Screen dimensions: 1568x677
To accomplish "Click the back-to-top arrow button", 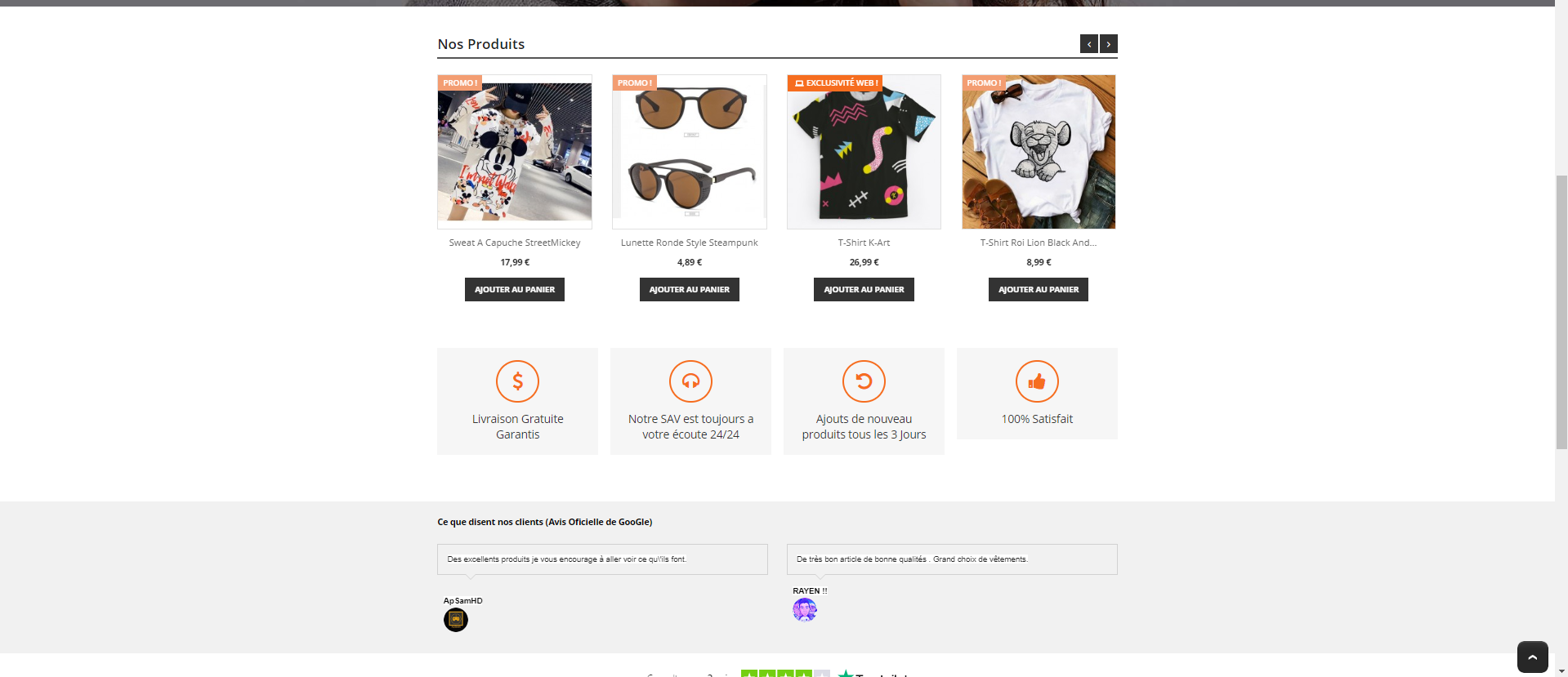I will [1532, 657].
